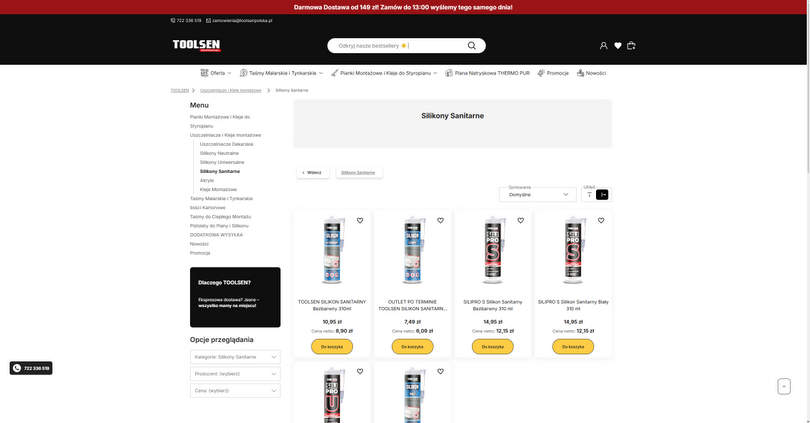Open the shopping cart icon
The image size is (810, 423).
[x=631, y=45]
